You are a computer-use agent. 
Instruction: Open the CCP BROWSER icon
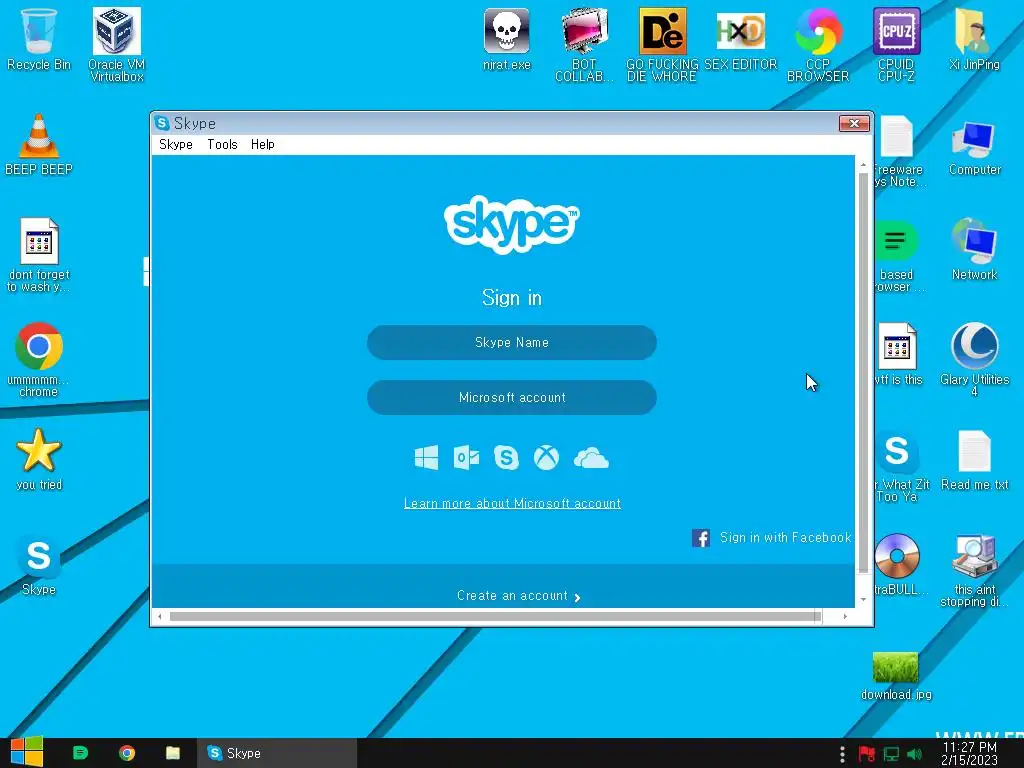(x=818, y=44)
